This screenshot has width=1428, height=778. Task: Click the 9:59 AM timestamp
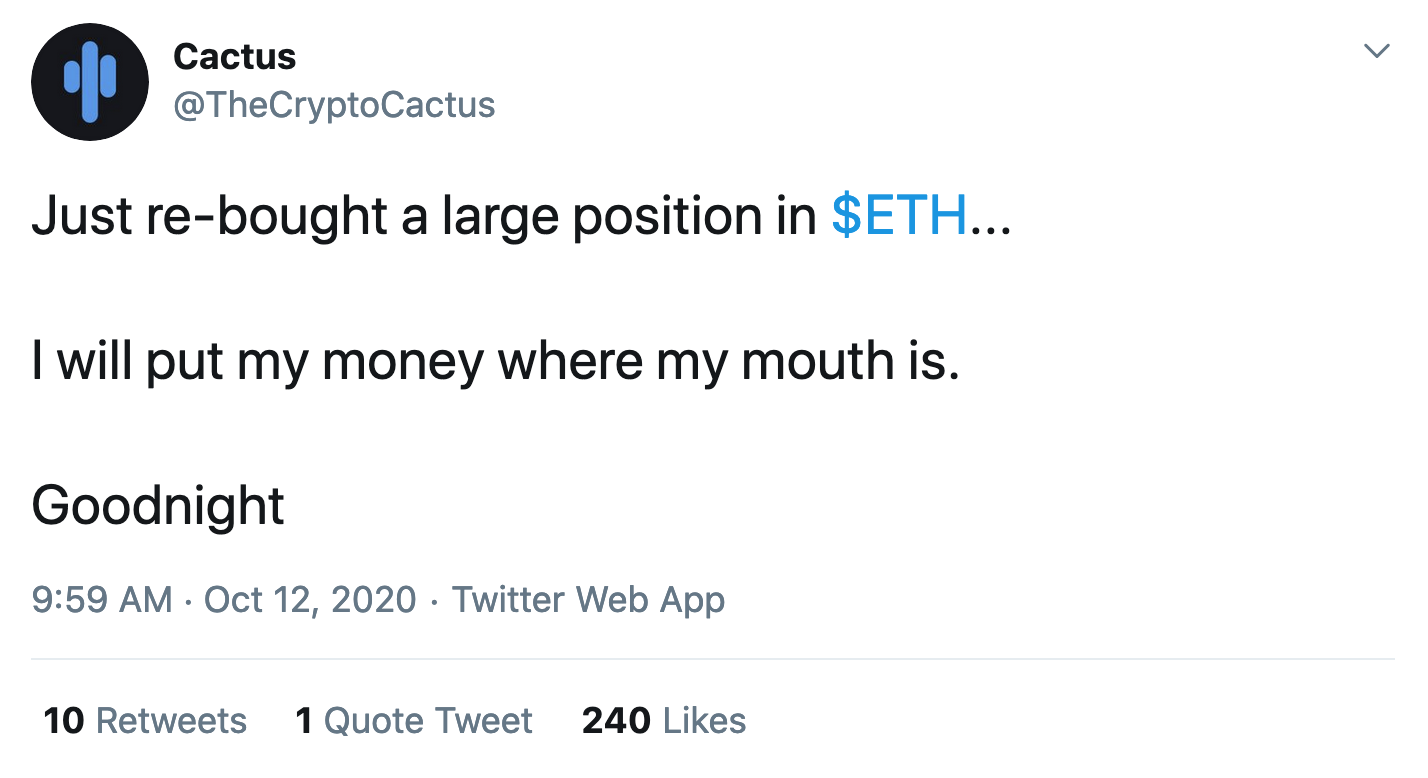pos(102,600)
